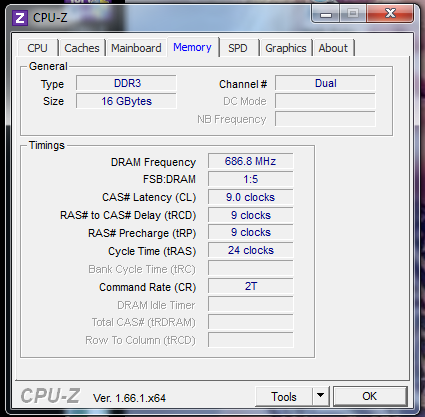Select the 24 clocks tRAS value
425x417 pixels.
pyautogui.click(x=251, y=250)
